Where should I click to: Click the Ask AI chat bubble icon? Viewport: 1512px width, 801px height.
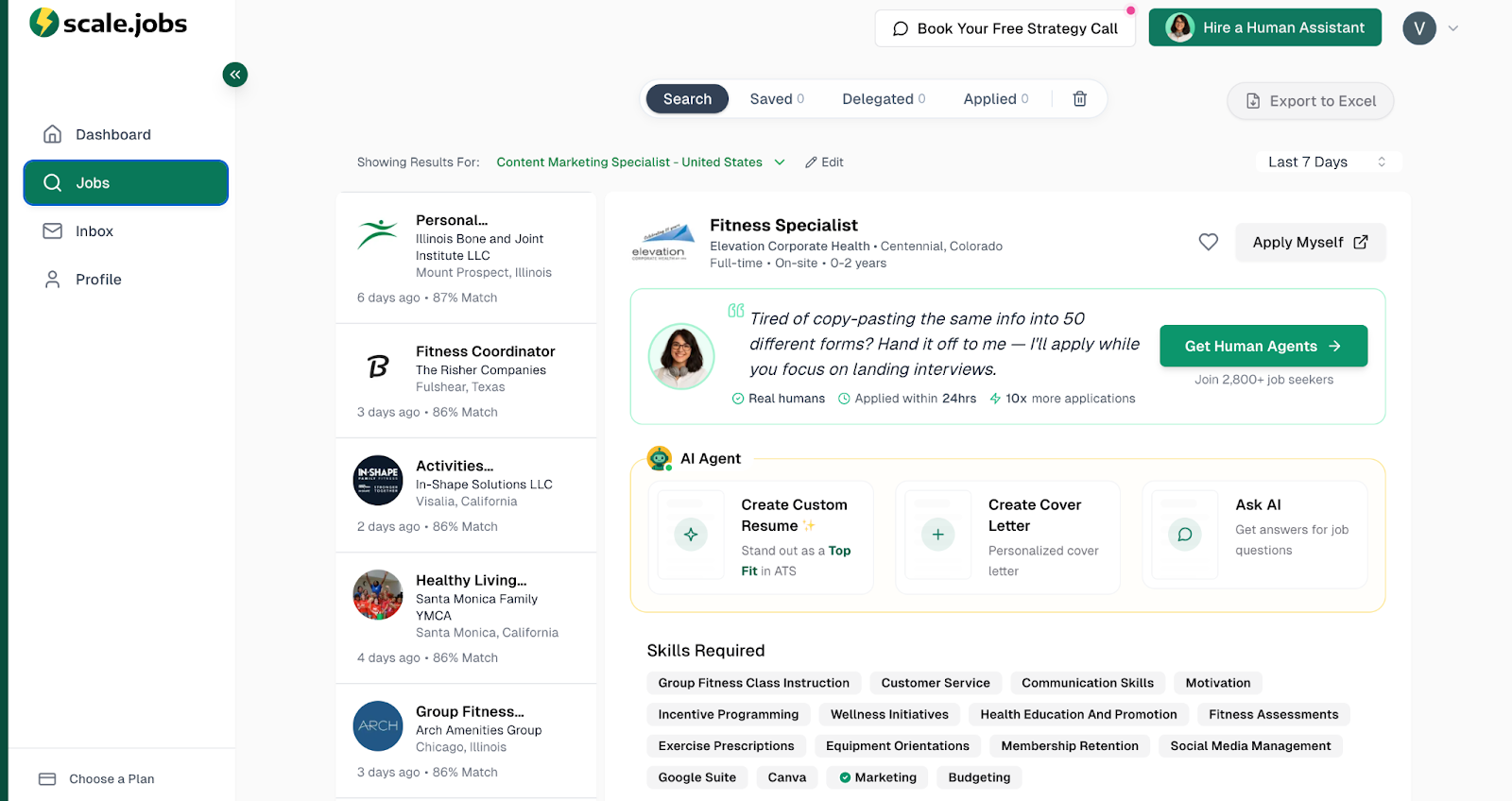[x=1184, y=535]
